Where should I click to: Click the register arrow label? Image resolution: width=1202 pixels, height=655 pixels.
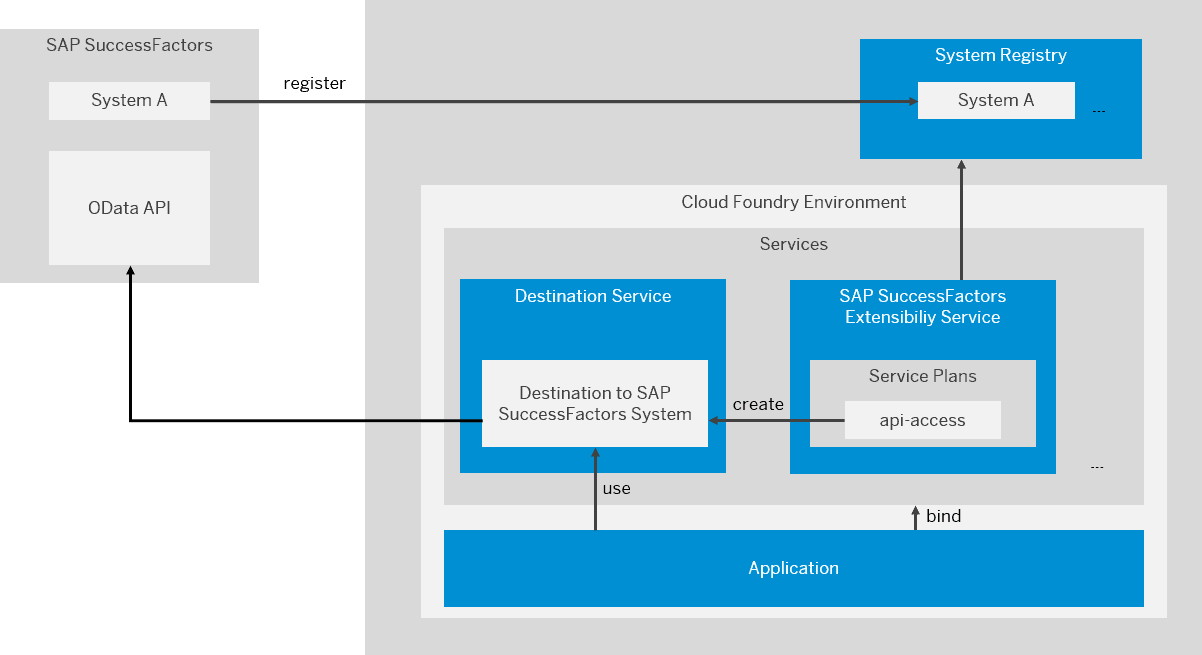tap(314, 84)
